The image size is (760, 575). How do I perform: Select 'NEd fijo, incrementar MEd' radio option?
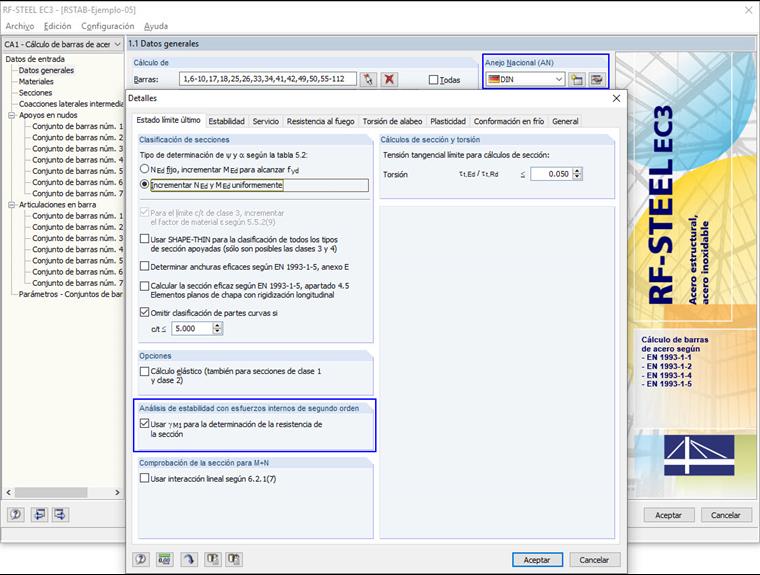coord(144,169)
